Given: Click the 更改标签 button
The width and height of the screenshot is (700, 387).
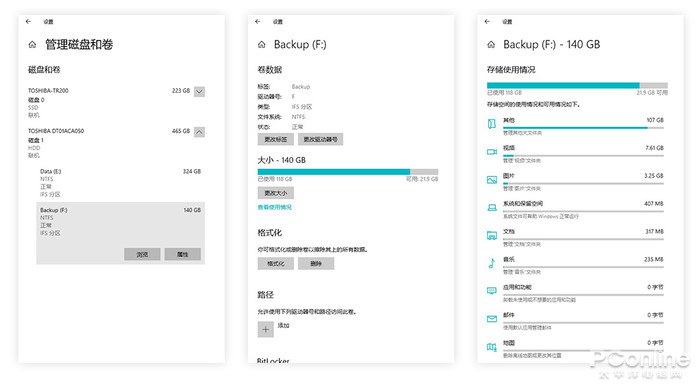Looking at the screenshot, I should 275,139.
